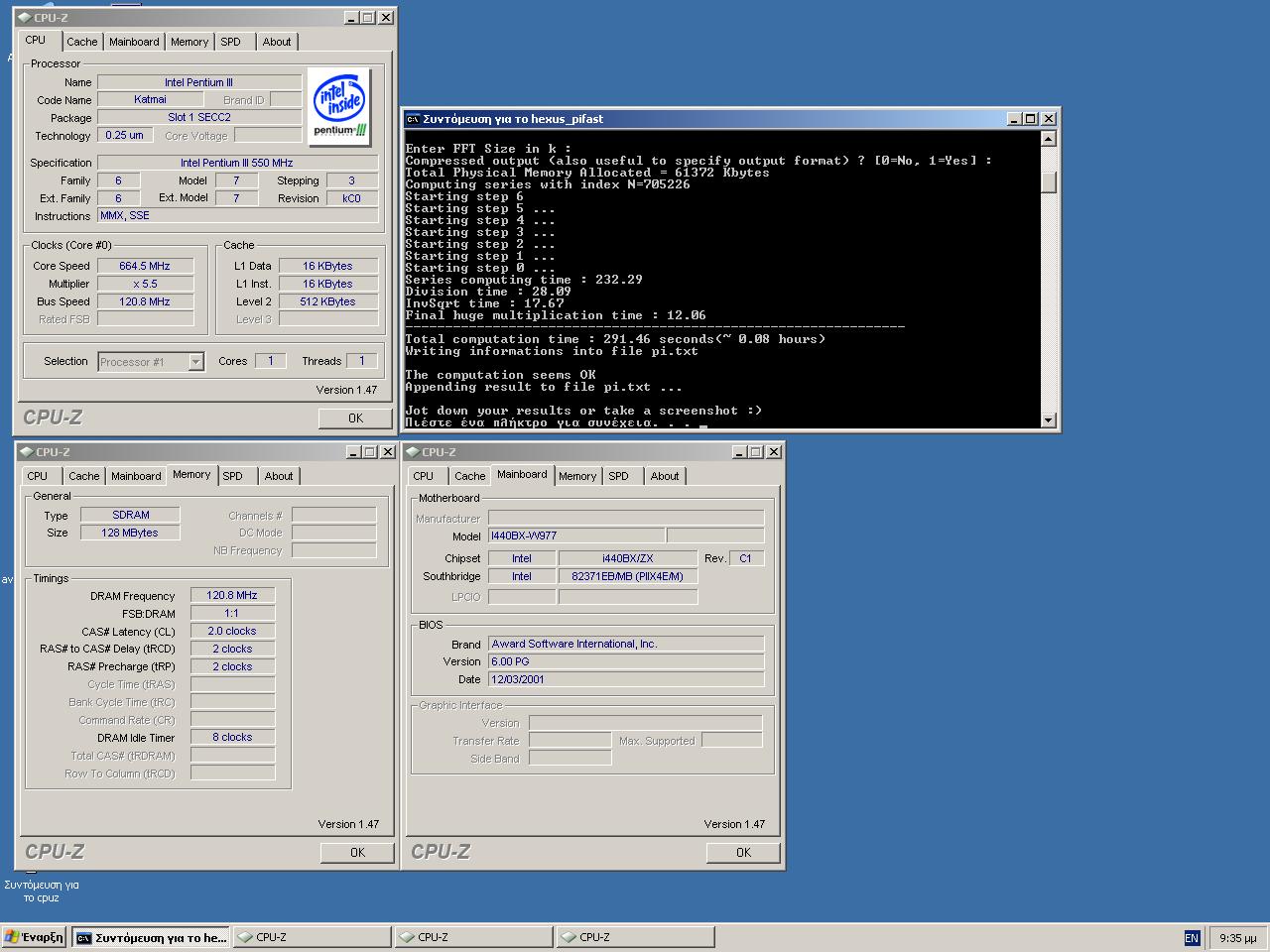Viewport: 1270px width, 952px height.
Task: Select Cache tab in Mainboard CPU-Z window
Action: 470,476
